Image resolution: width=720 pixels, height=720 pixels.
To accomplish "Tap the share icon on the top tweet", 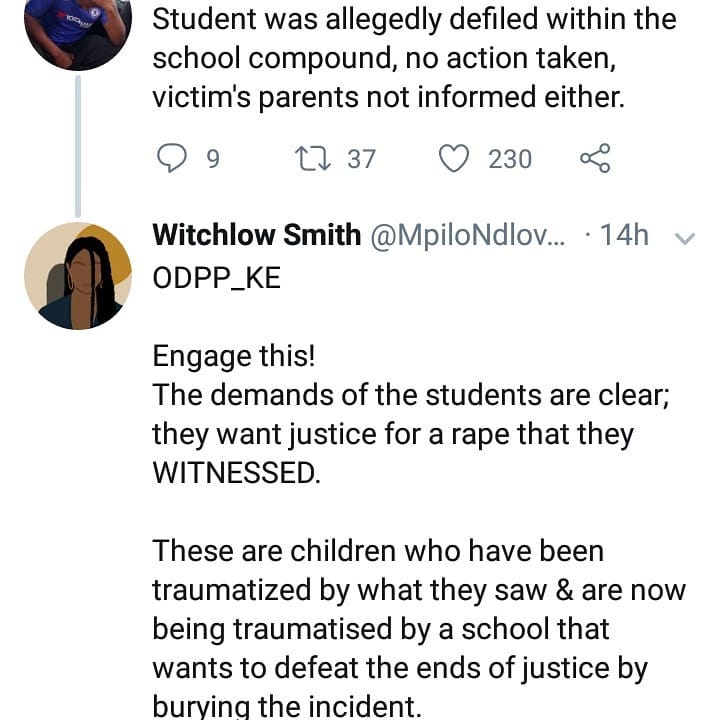I will pos(595,159).
